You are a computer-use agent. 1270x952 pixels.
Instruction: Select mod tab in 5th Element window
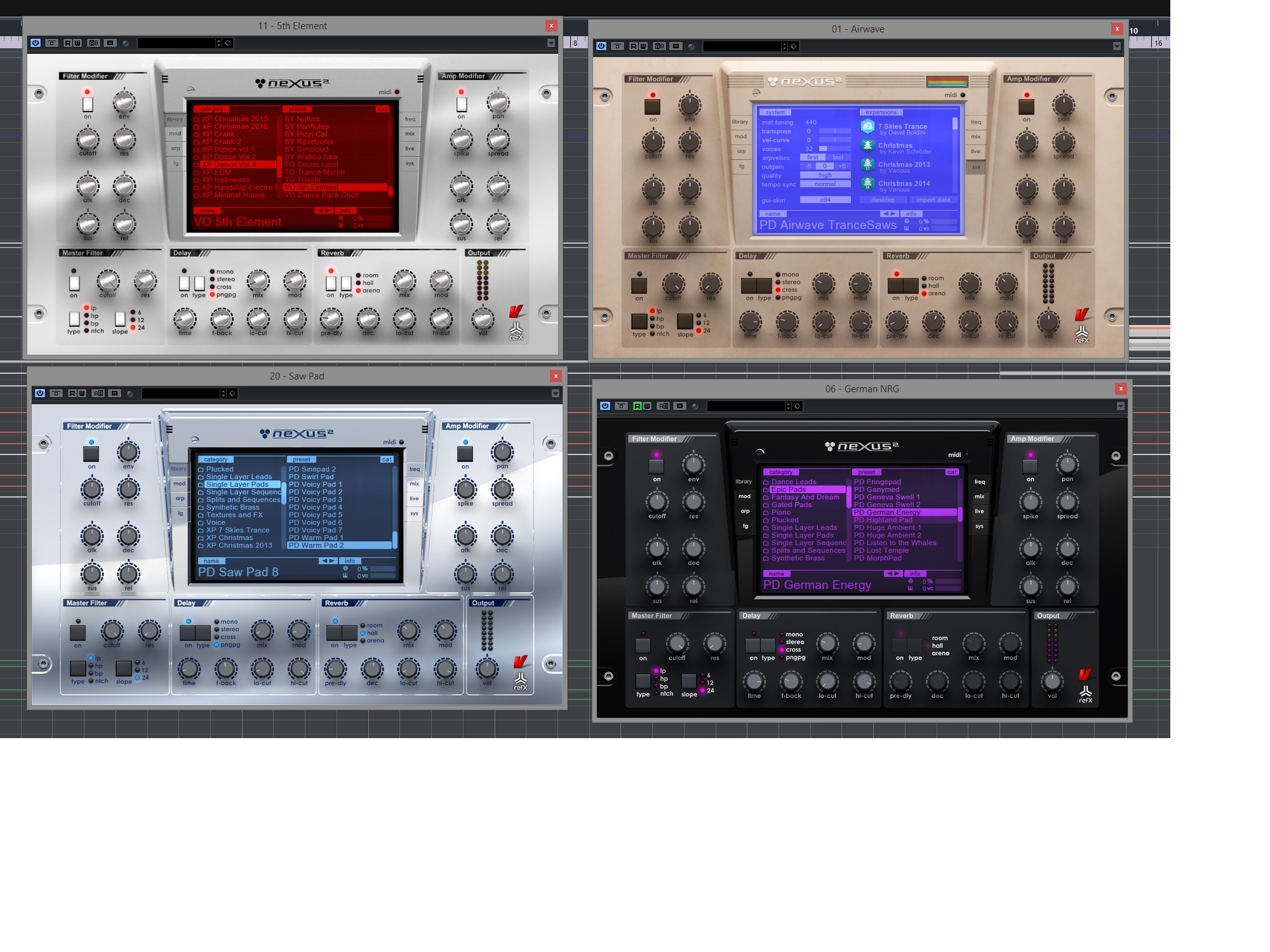coord(175,134)
